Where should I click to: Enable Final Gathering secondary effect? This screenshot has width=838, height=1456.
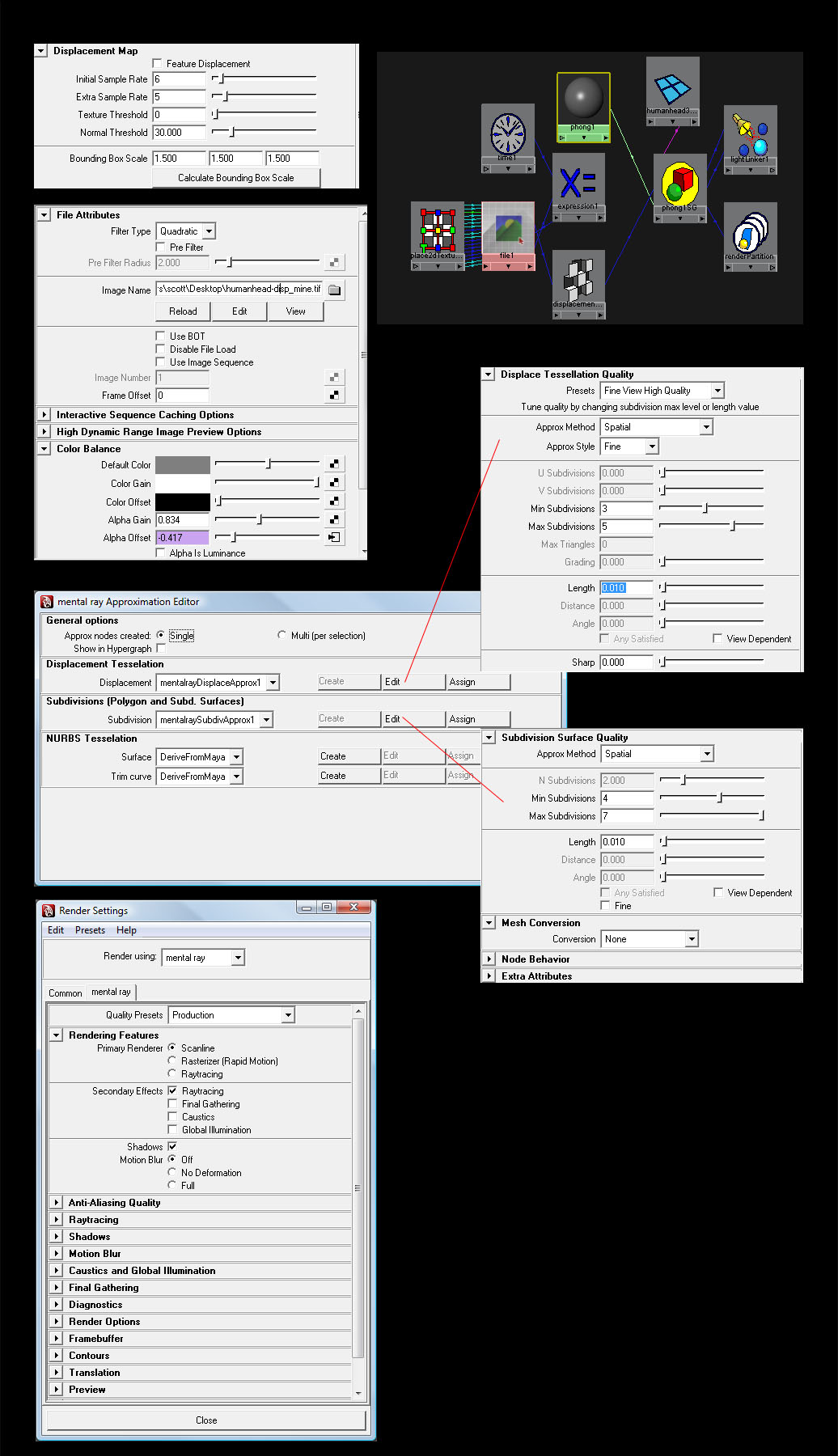point(172,1103)
